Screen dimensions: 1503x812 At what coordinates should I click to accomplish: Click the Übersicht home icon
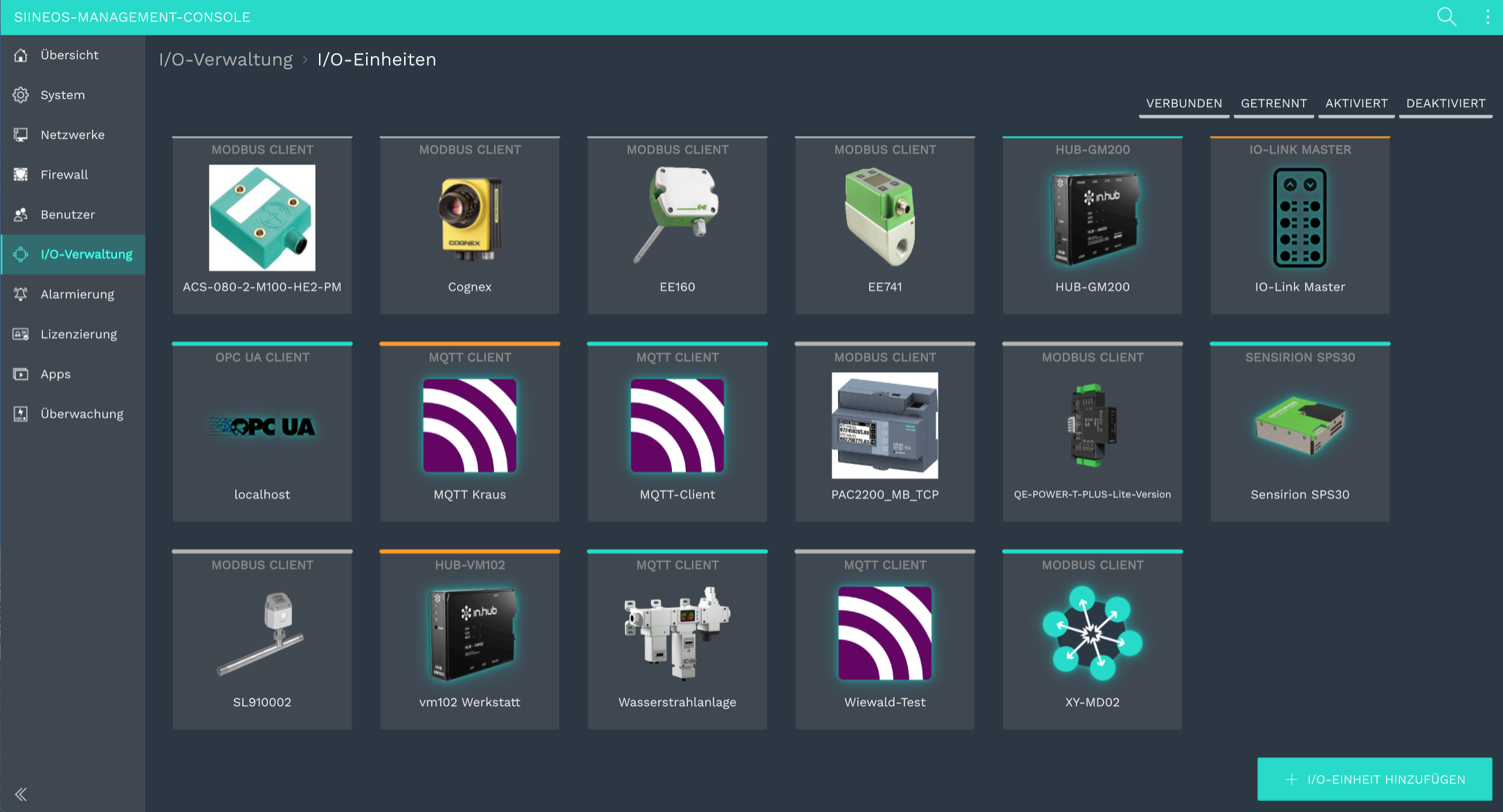[21, 55]
